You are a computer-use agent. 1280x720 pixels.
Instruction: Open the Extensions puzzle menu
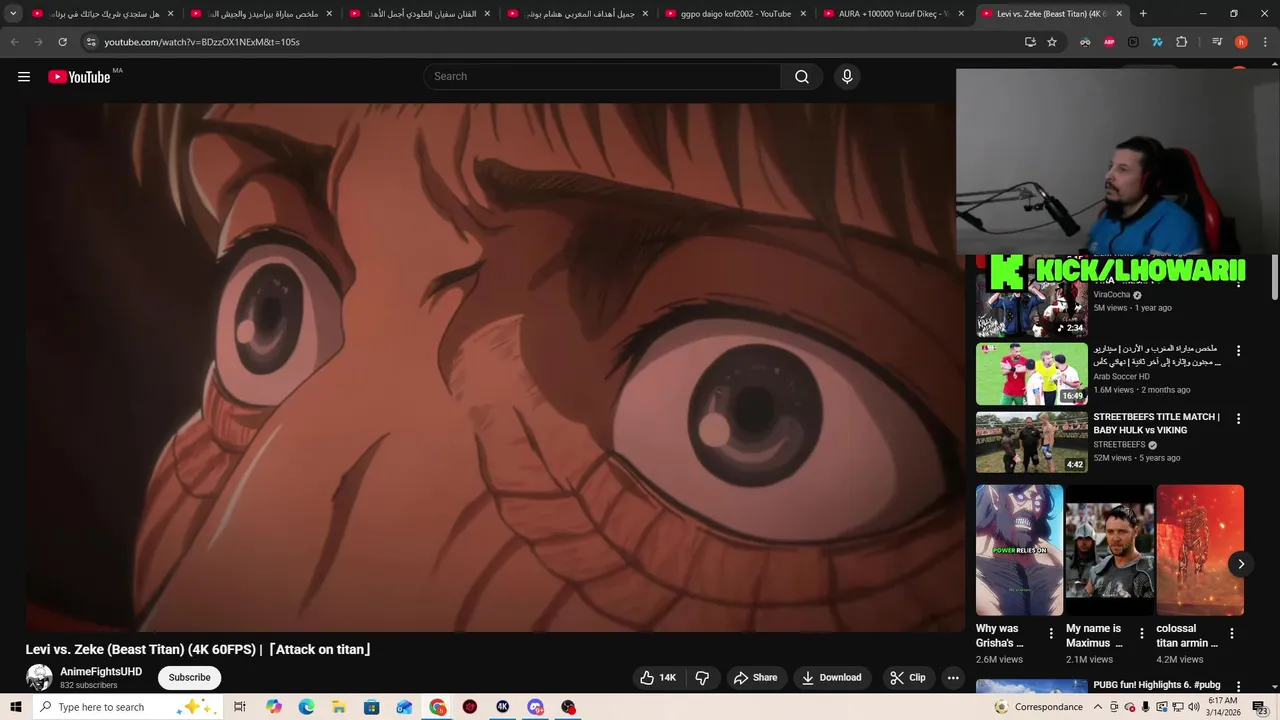[1181, 42]
